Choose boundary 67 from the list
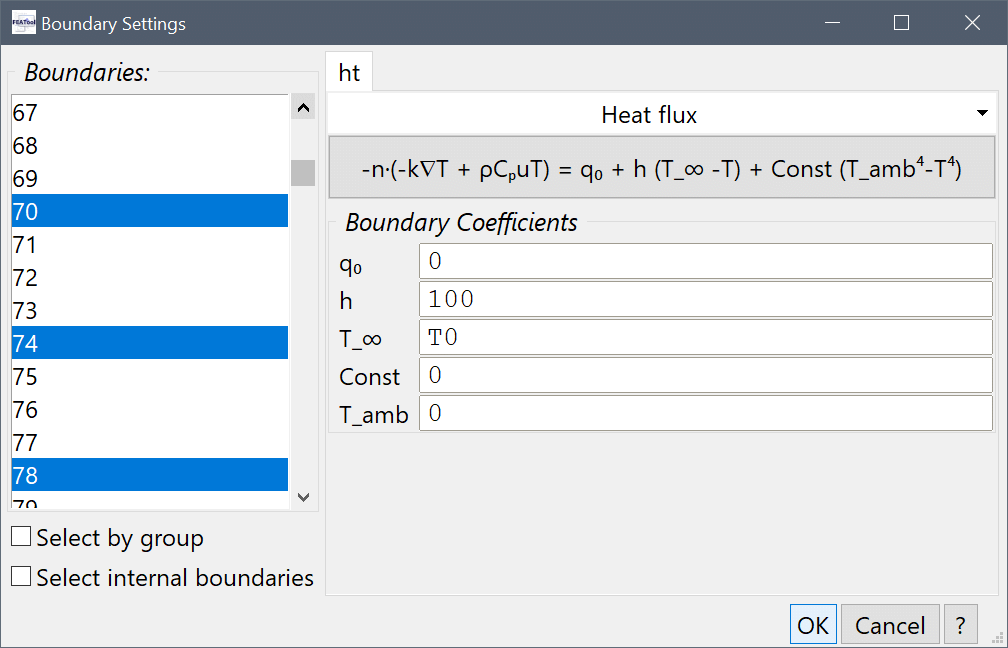 coord(150,113)
